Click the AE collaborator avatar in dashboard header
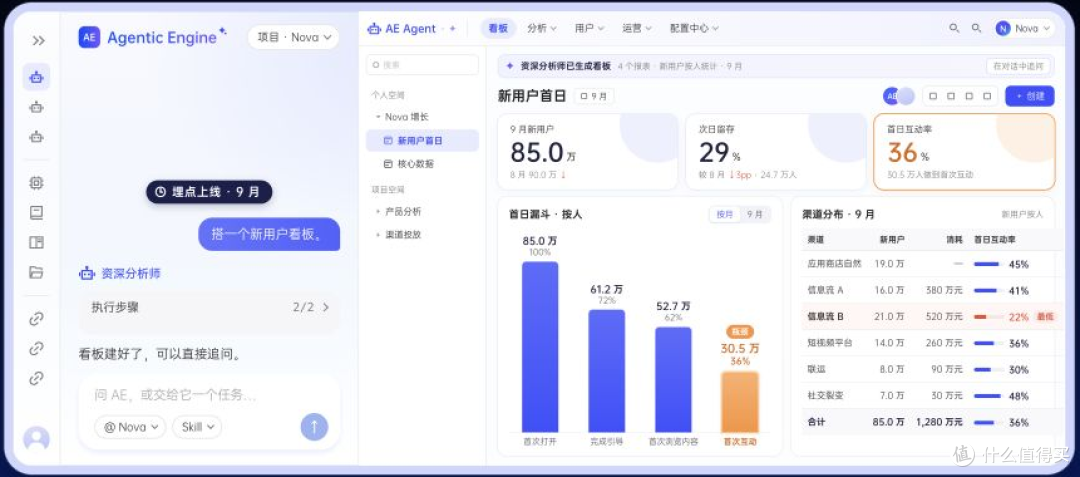The height and width of the screenshot is (477, 1080). [x=892, y=96]
